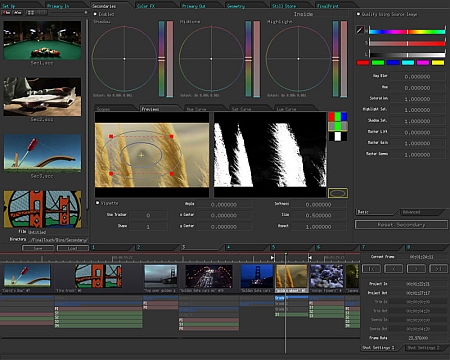450x360 pixels.
Task: Select the Sec2 model plane thumbnail
Action: [x=42, y=97]
